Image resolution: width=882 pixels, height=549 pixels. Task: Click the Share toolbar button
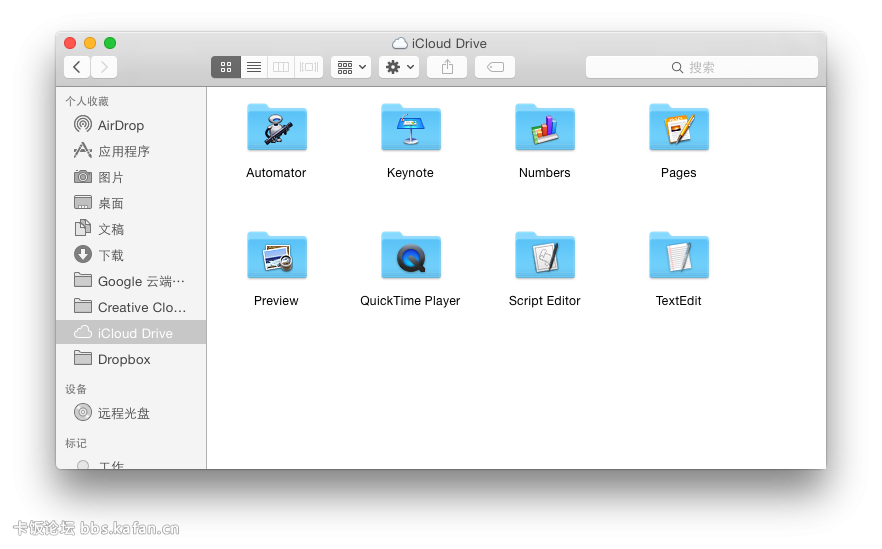(447, 67)
